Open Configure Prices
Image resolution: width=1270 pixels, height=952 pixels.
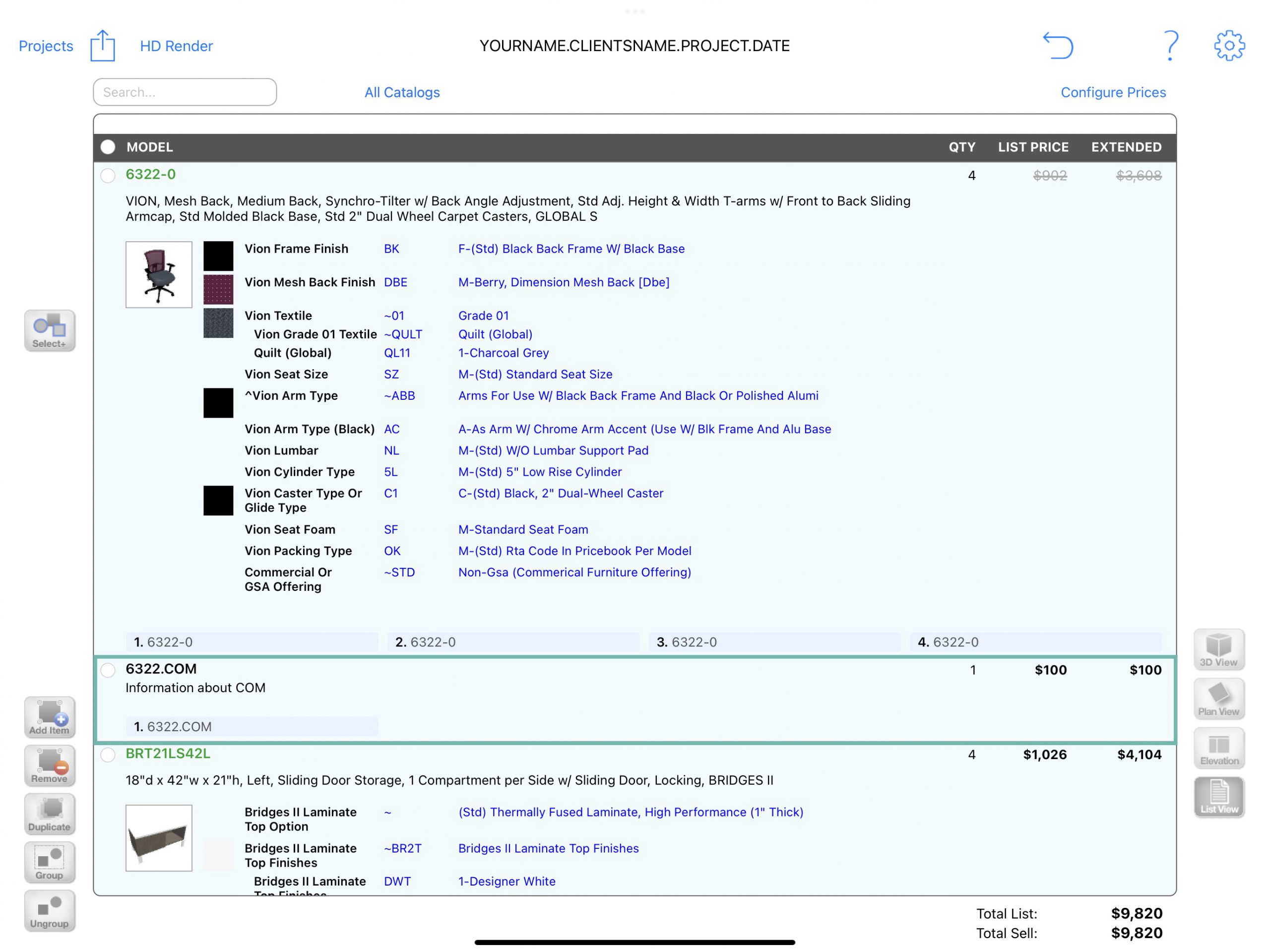(x=1113, y=92)
